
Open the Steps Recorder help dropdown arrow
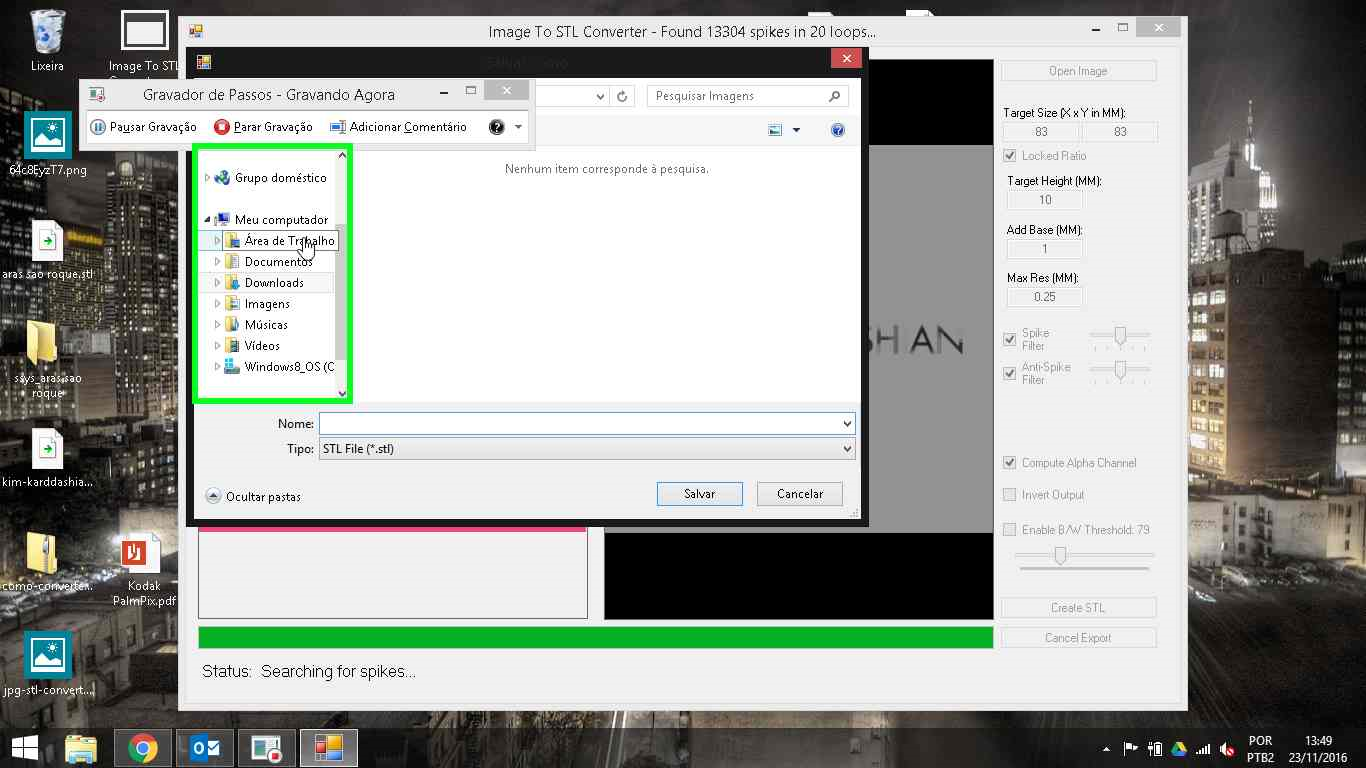(x=518, y=127)
